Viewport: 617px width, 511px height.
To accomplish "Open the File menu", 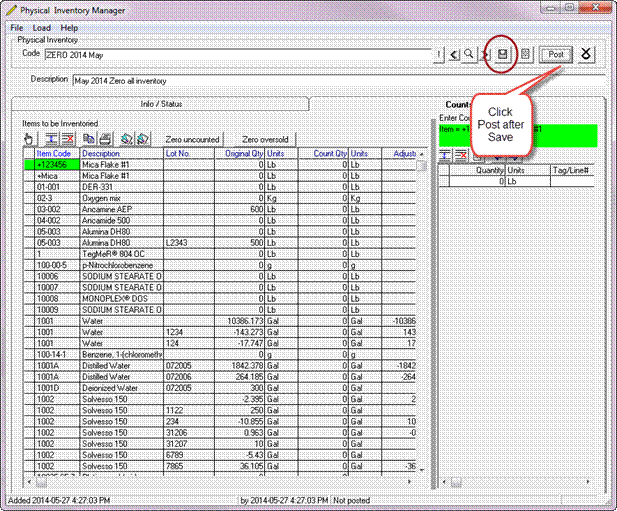I will click(17, 28).
